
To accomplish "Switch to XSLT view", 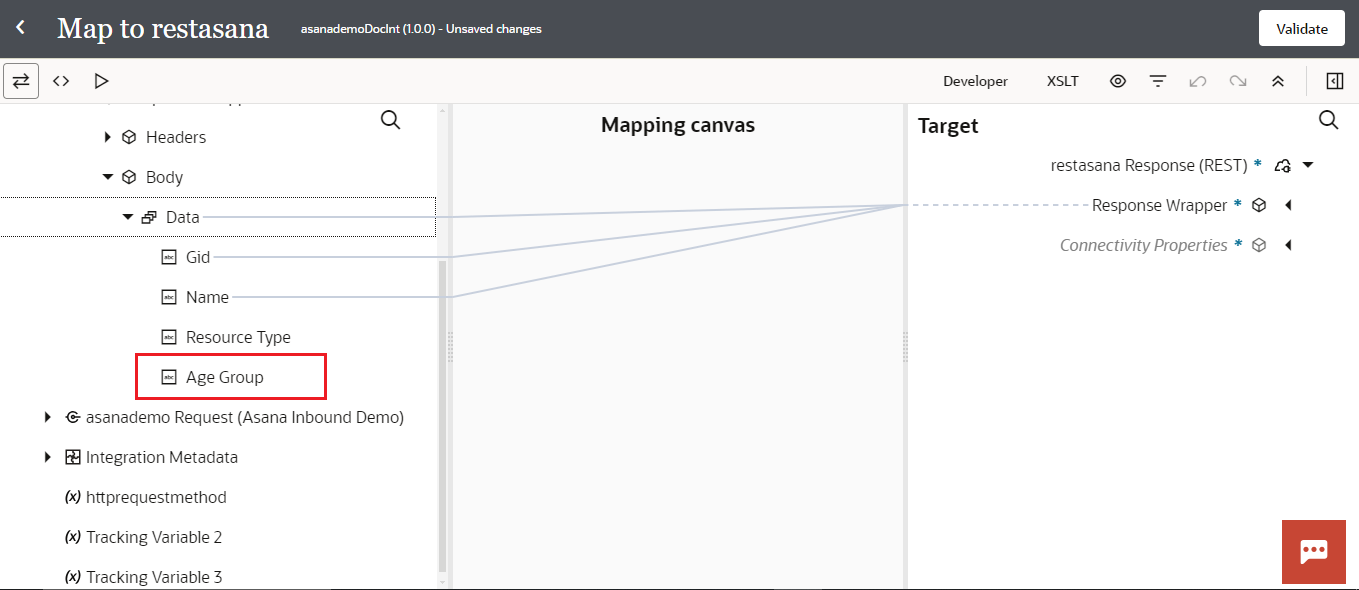I will [1062, 81].
